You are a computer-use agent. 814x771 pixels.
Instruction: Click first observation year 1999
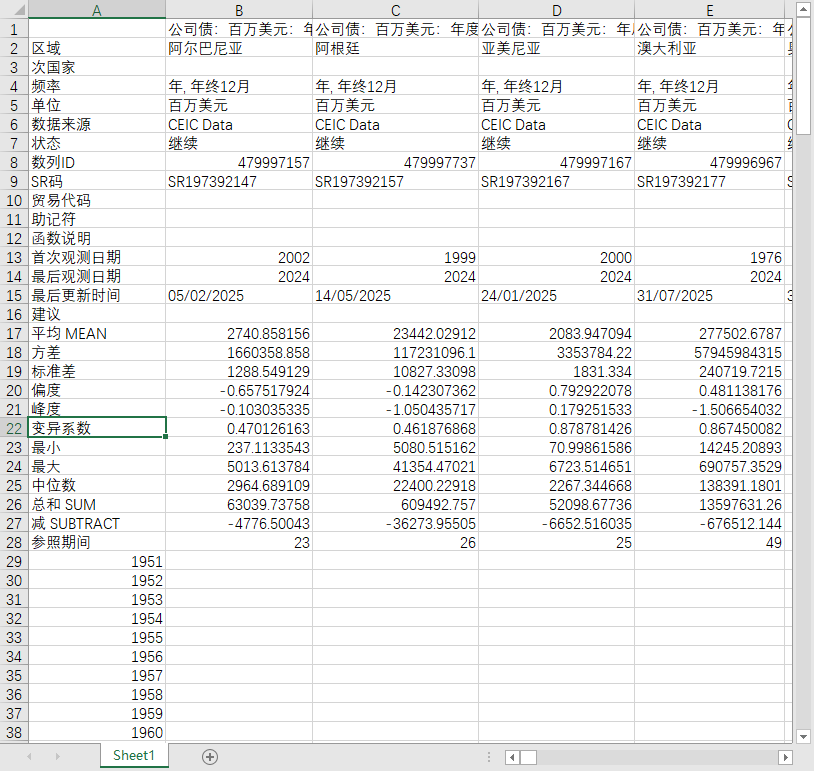pyautogui.click(x=396, y=258)
